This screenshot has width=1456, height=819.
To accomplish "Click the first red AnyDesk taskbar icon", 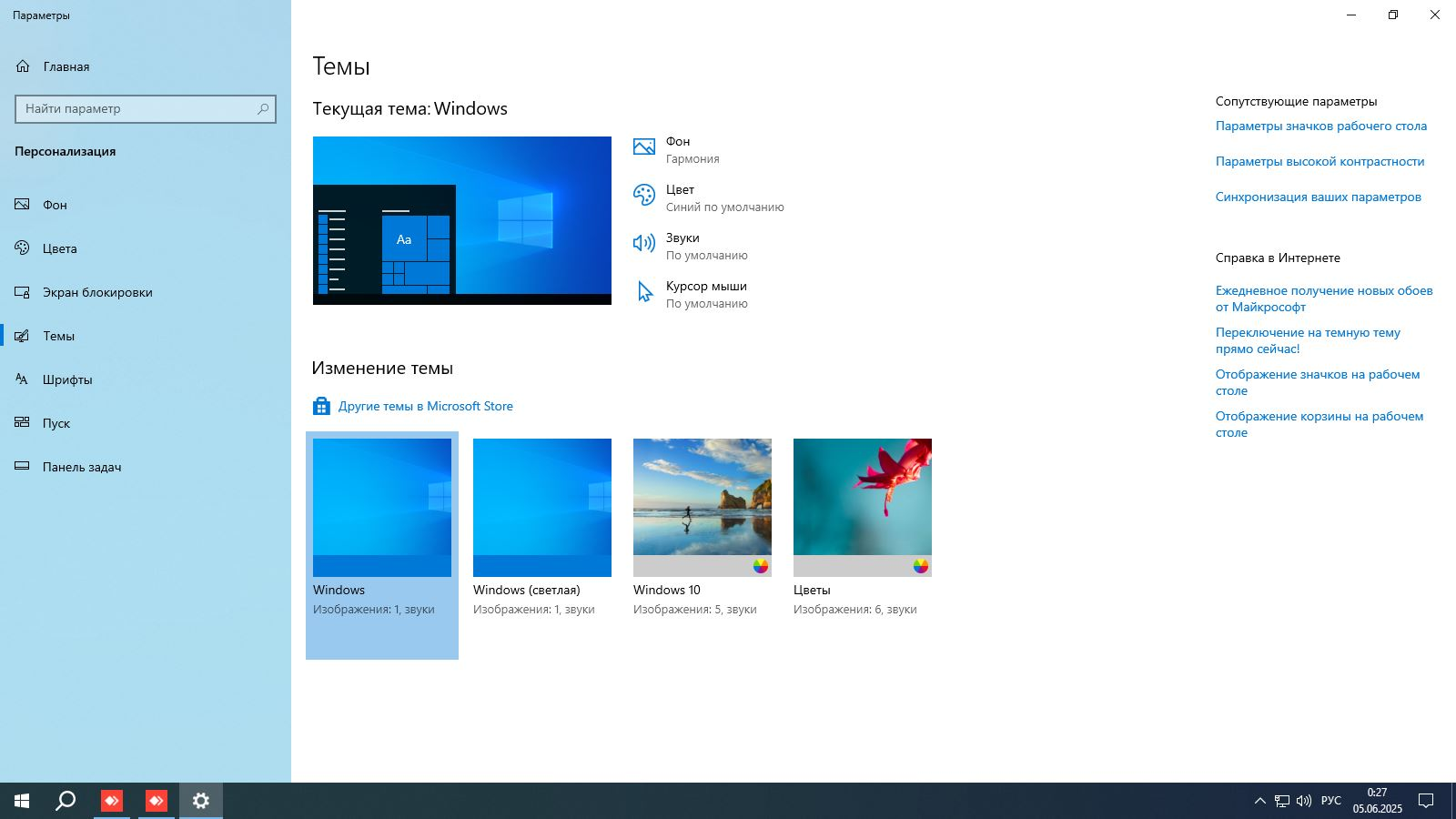I will point(112,801).
